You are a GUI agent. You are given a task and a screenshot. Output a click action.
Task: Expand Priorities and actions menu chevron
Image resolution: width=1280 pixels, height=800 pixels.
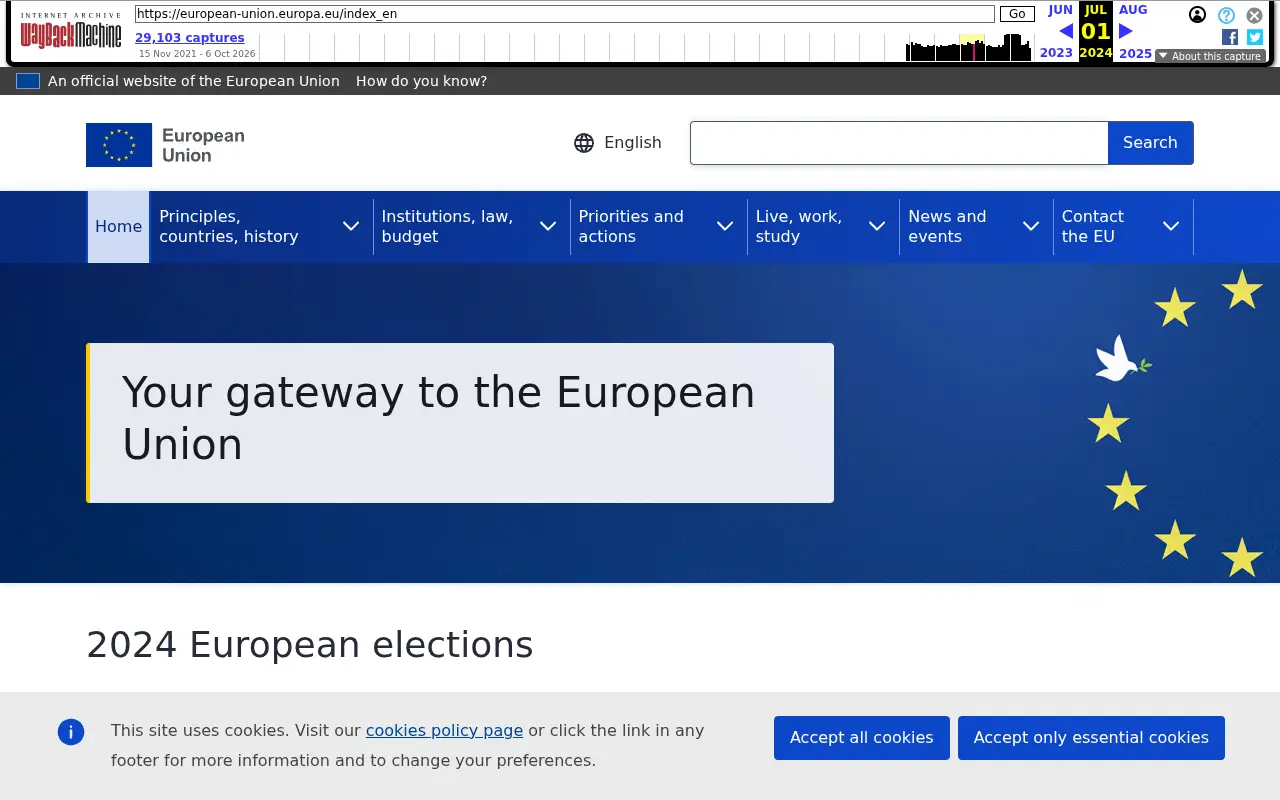click(725, 226)
